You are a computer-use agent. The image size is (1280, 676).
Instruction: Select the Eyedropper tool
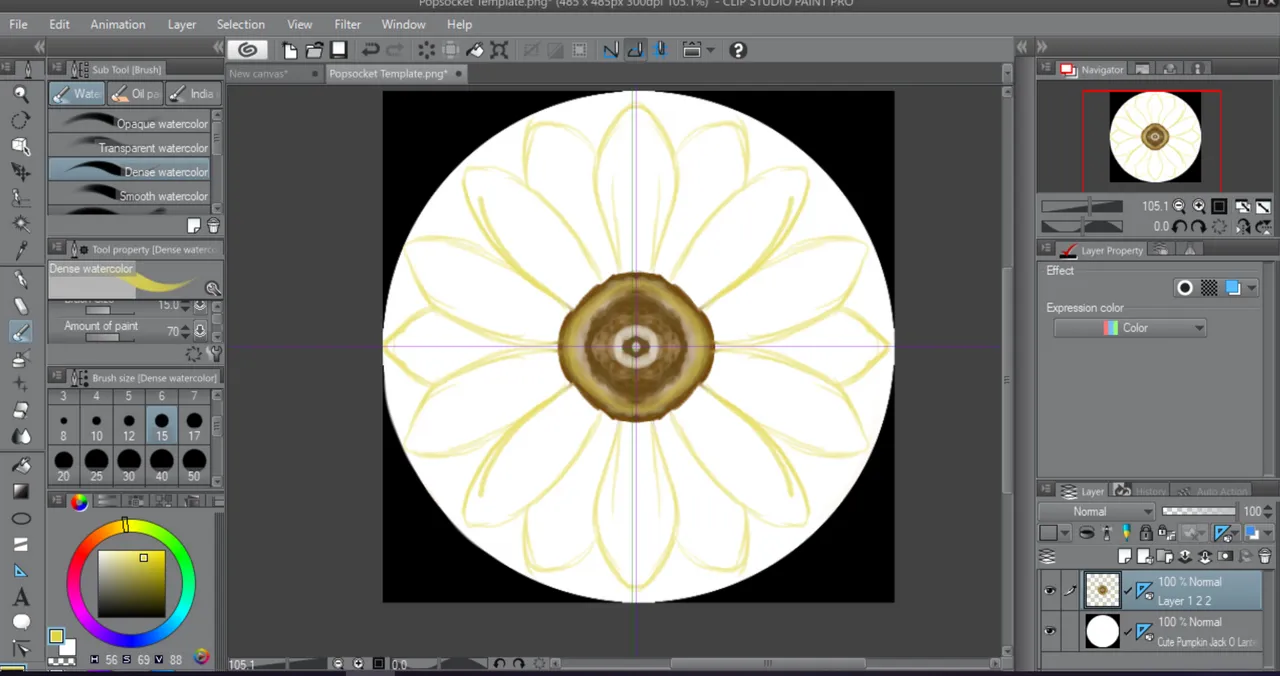click(21, 250)
